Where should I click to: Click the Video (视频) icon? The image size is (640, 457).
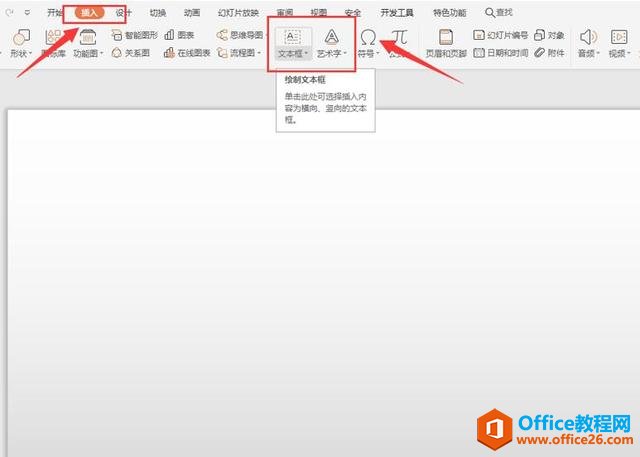pyautogui.click(x=619, y=37)
